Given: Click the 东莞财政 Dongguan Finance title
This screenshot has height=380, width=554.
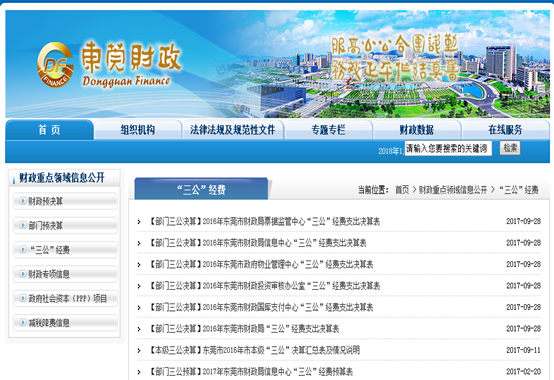Looking at the screenshot, I should (131, 64).
